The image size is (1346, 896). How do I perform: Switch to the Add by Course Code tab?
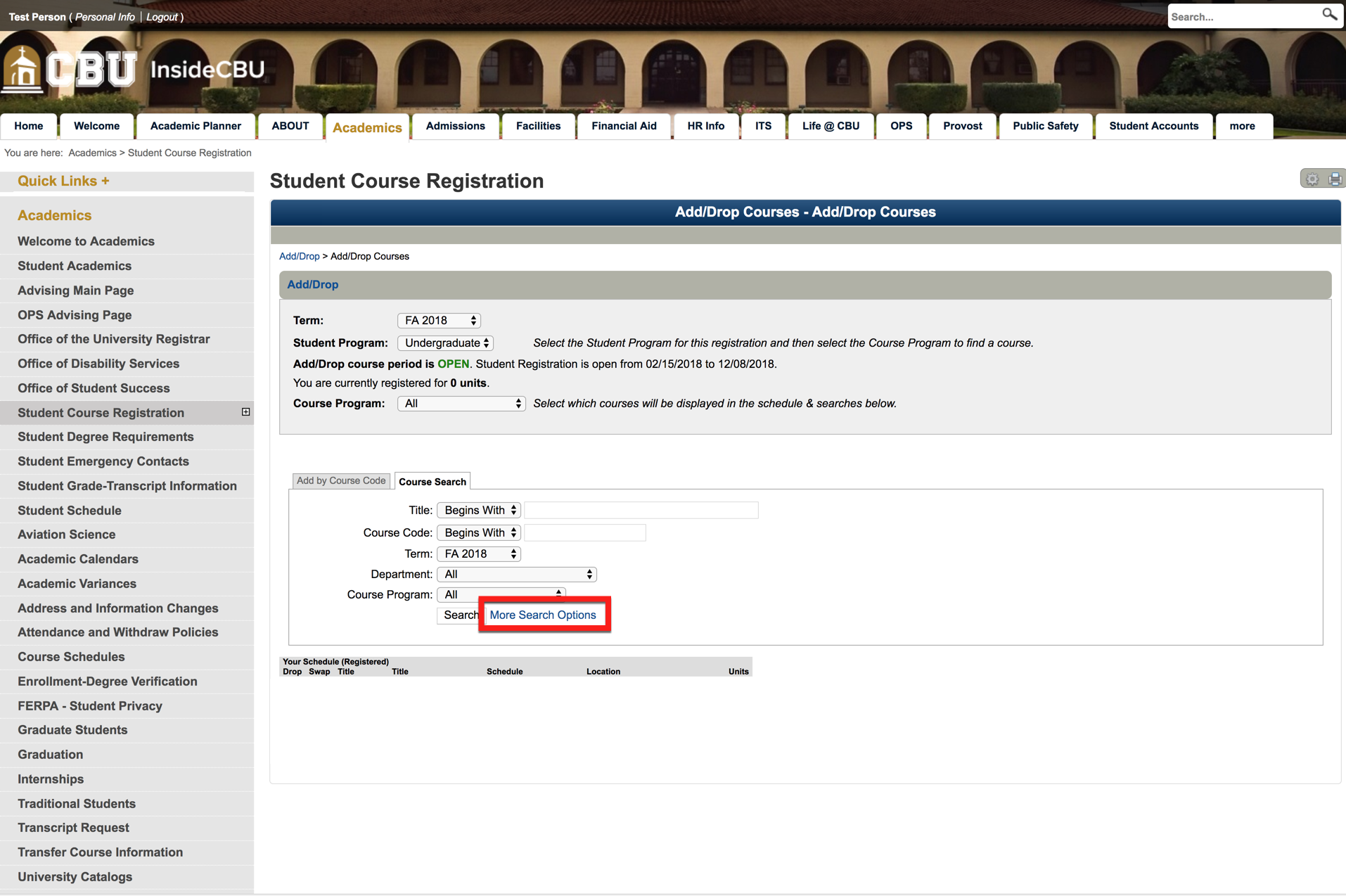tap(341, 480)
